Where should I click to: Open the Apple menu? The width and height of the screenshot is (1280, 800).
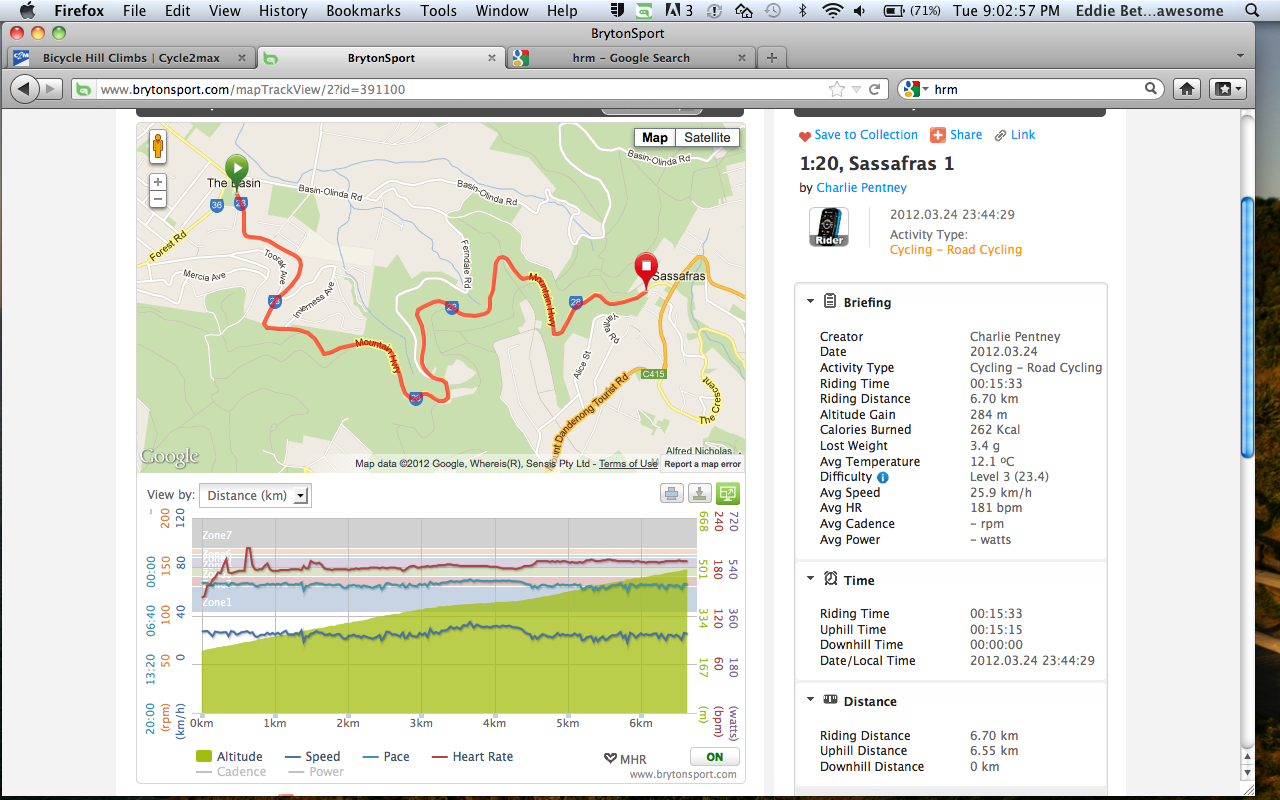(26, 11)
